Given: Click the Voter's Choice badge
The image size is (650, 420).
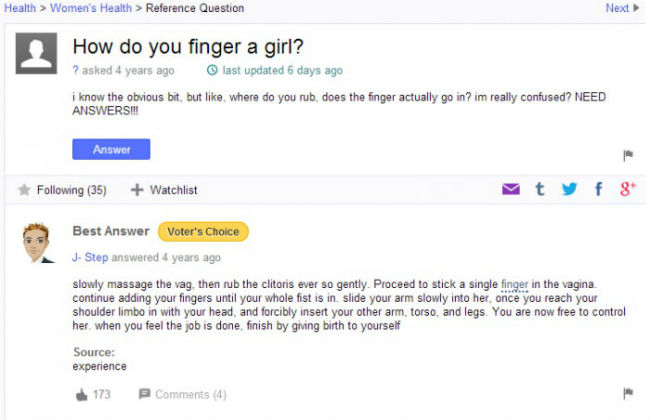Looking at the screenshot, I should coord(203,232).
